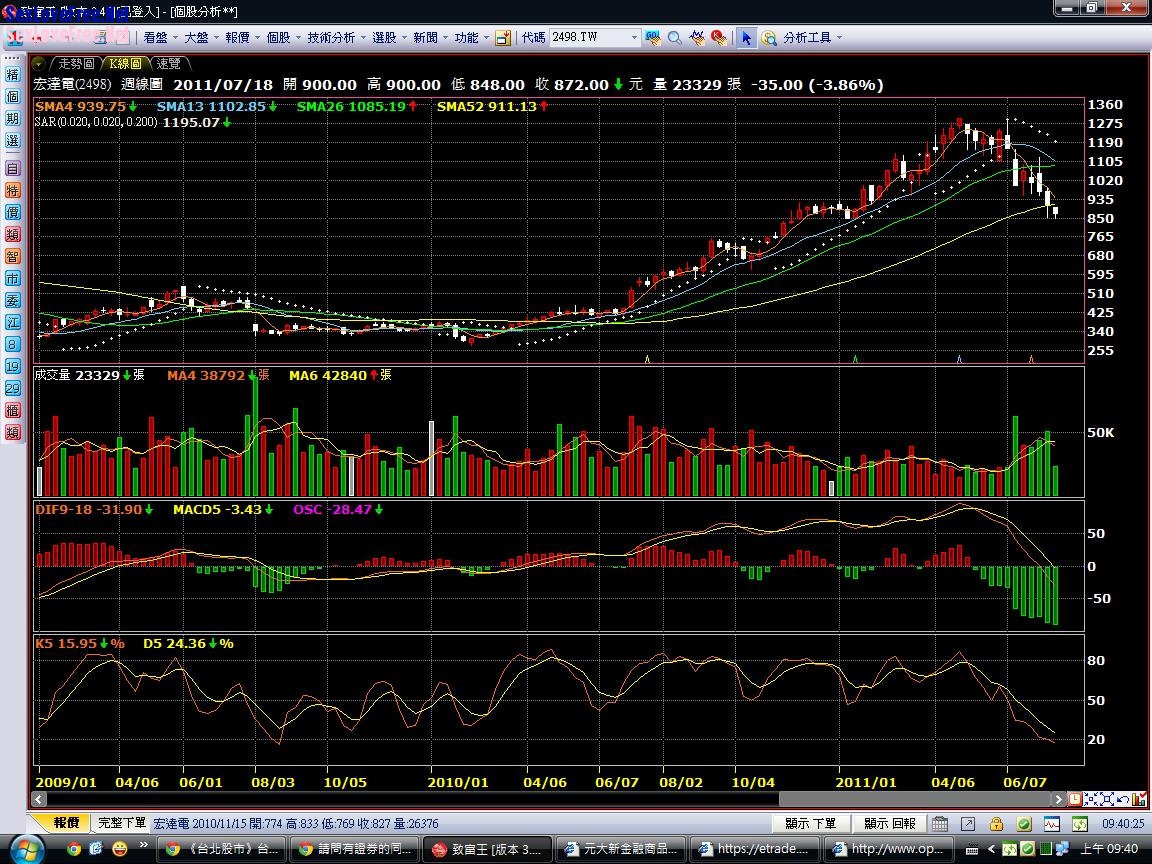The height and width of the screenshot is (864, 1152).
Task: Switch to the 速覽 tab
Action: coord(168,63)
